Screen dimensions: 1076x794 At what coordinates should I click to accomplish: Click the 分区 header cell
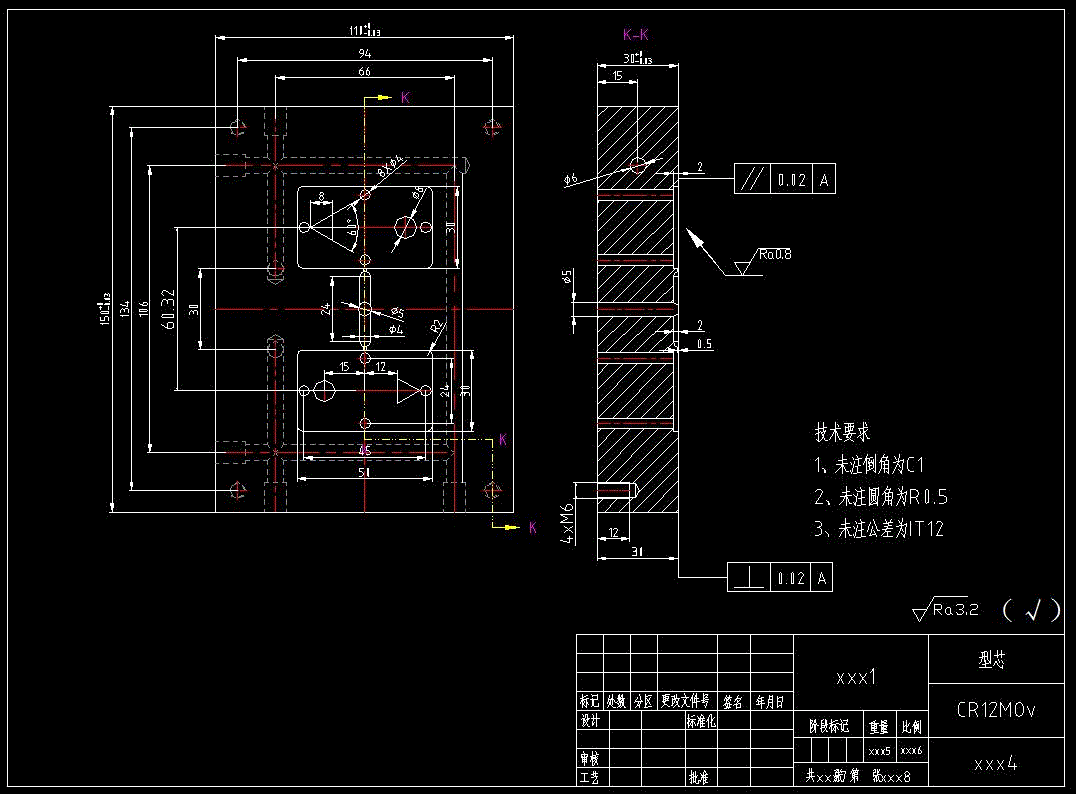[644, 701]
